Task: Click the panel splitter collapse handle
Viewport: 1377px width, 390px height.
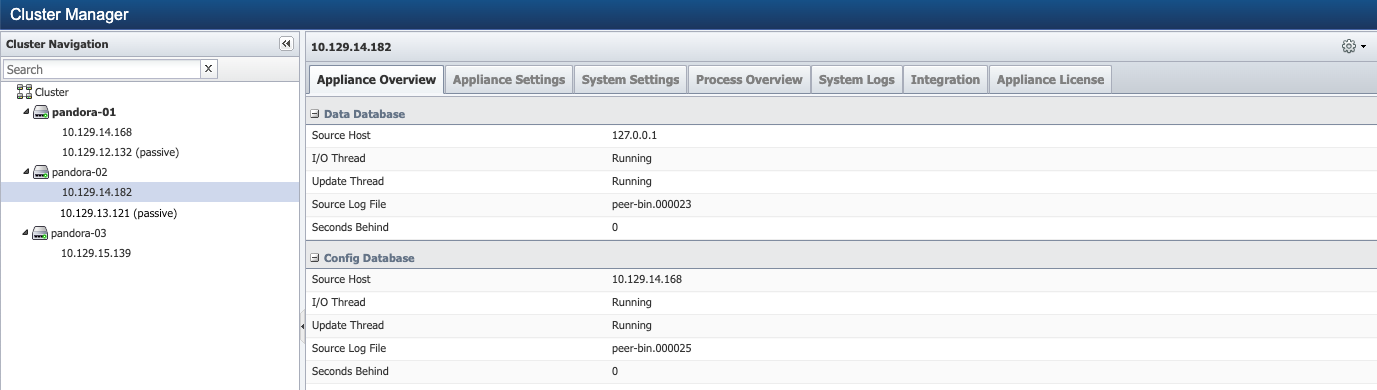Action: click(x=302, y=327)
